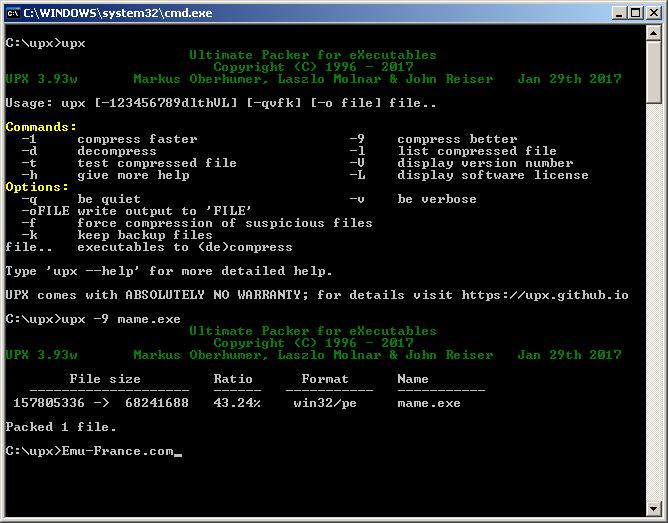Click the 'Usage: upx' line
The width and height of the screenshot is (668, 523).
[221, 103]
